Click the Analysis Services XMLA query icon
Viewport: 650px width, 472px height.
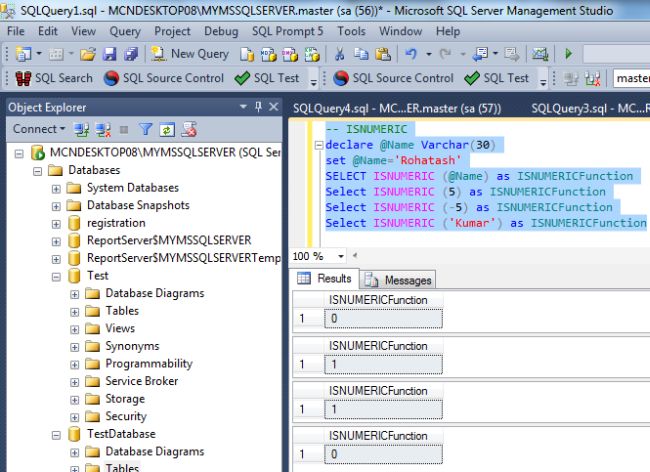(x=312, y=54)
